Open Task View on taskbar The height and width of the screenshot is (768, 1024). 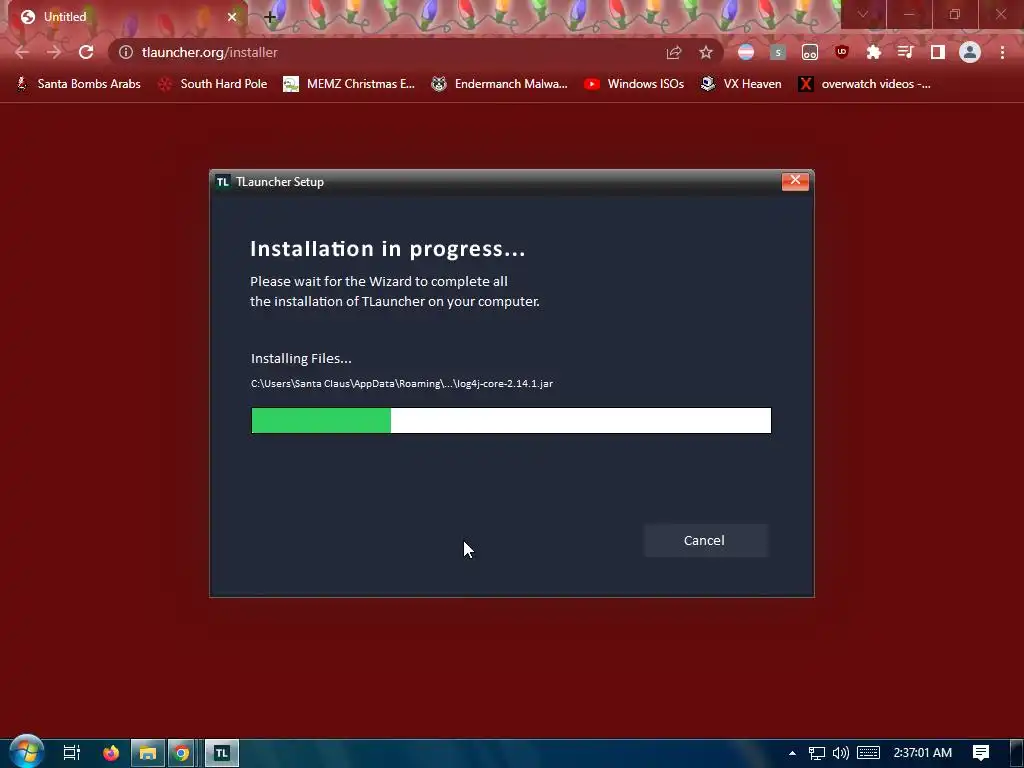71,753
